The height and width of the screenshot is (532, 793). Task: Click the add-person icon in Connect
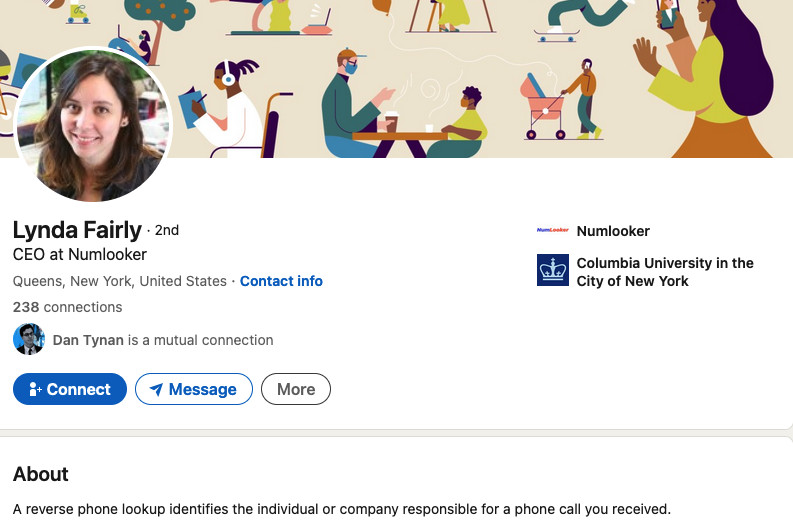pyautogui.click(x=35, y=389)
